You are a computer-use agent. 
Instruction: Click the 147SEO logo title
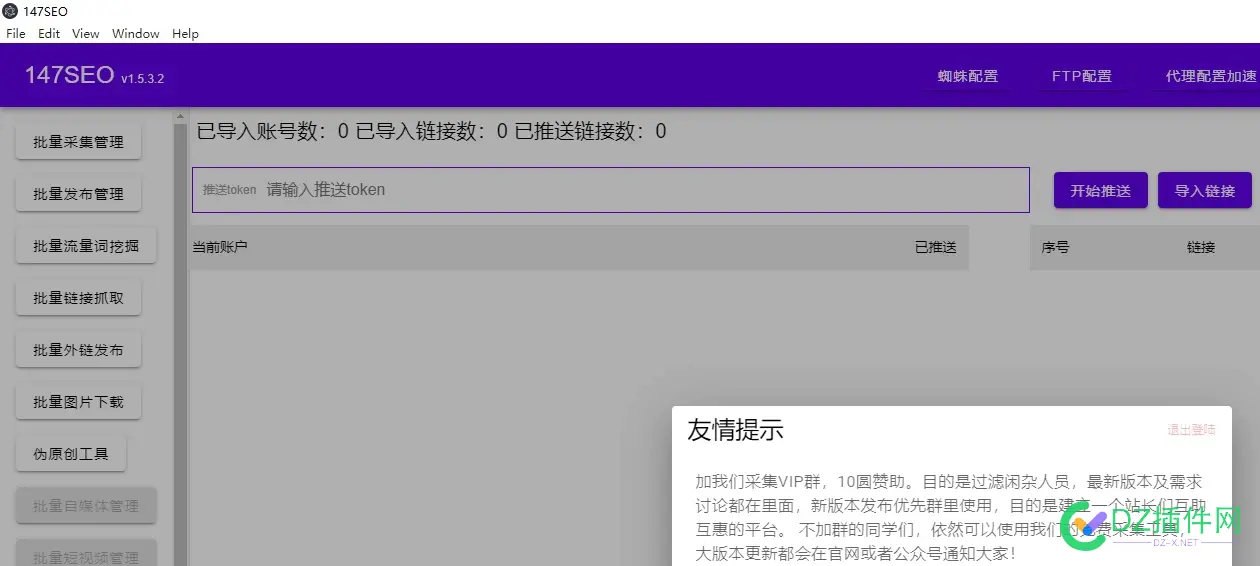(x=69, y=75)
